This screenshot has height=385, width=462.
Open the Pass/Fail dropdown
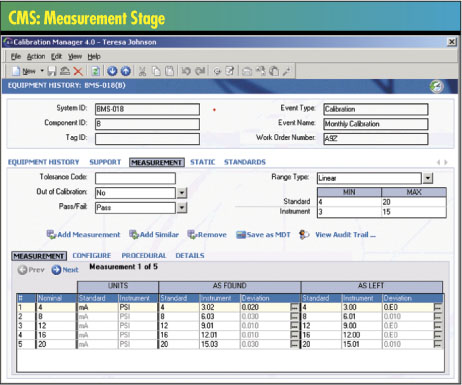pos(182,208)
